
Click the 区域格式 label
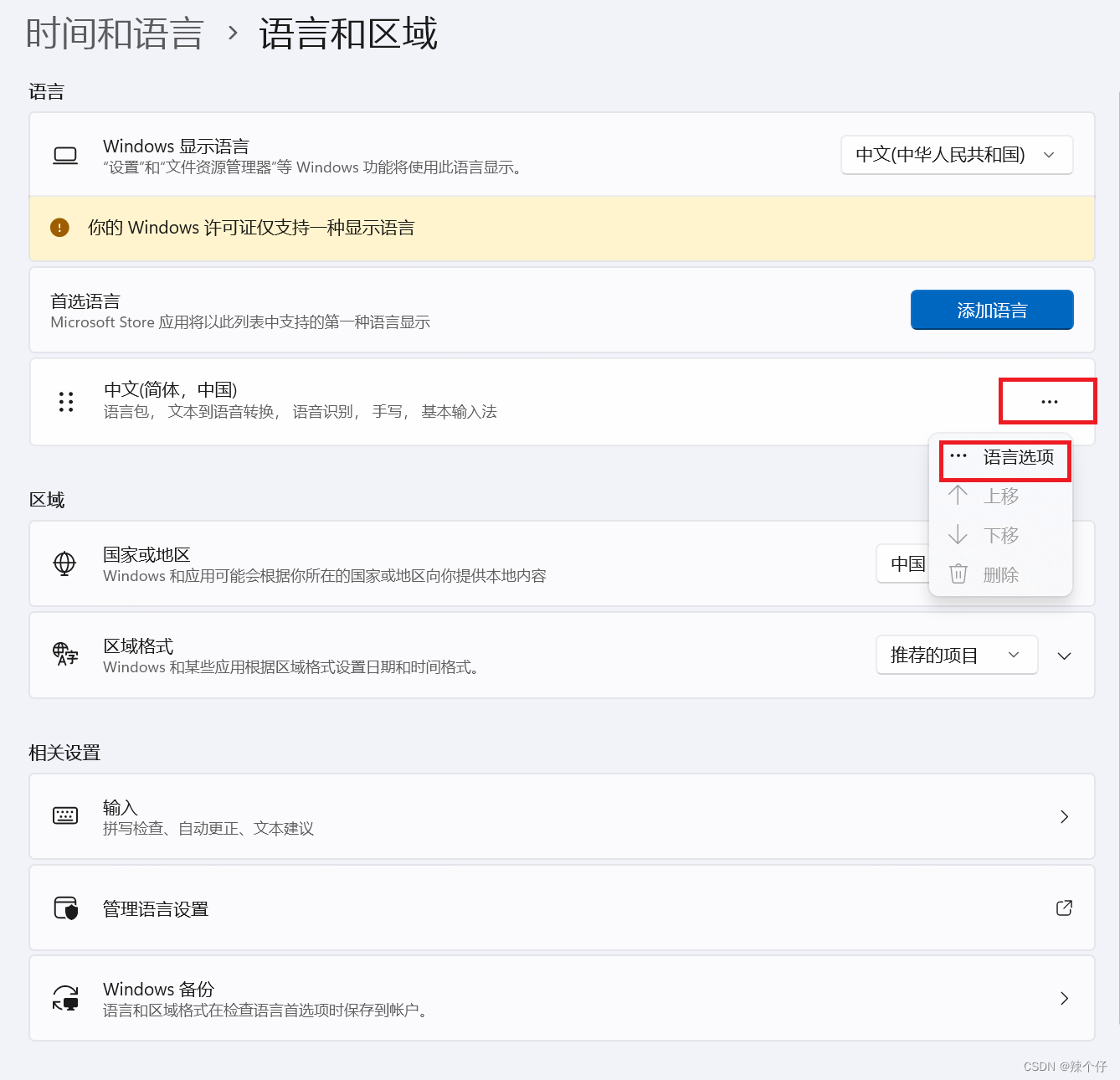(x=138, y=645)
